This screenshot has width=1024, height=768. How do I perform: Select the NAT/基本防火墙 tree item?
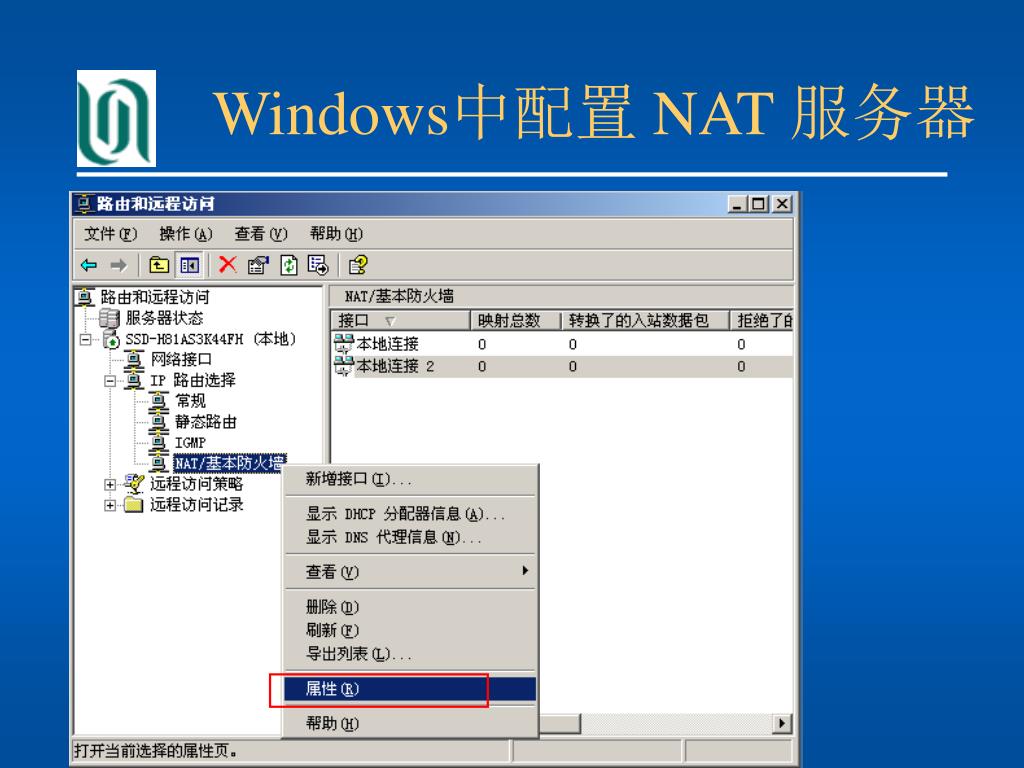[229, 463]
